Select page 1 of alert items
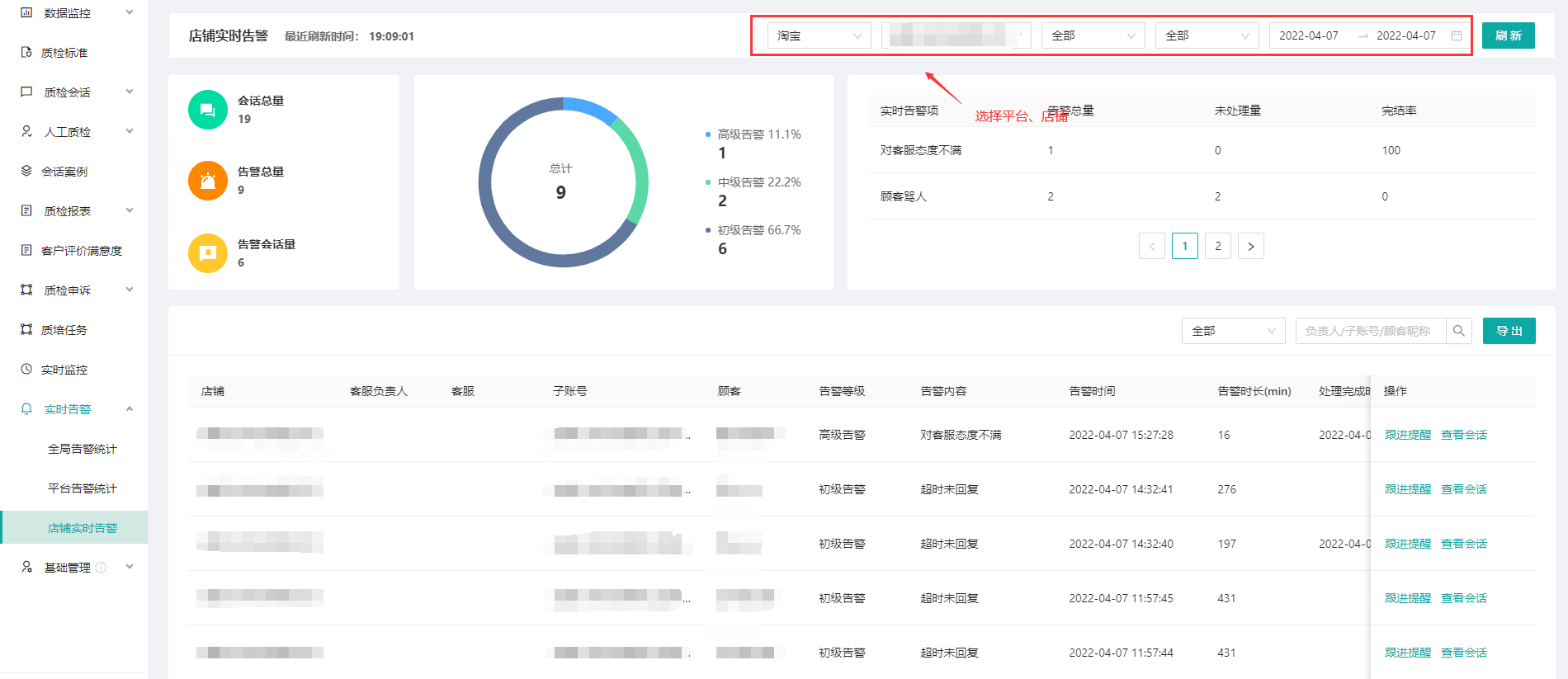 [x=1185, y=246]
